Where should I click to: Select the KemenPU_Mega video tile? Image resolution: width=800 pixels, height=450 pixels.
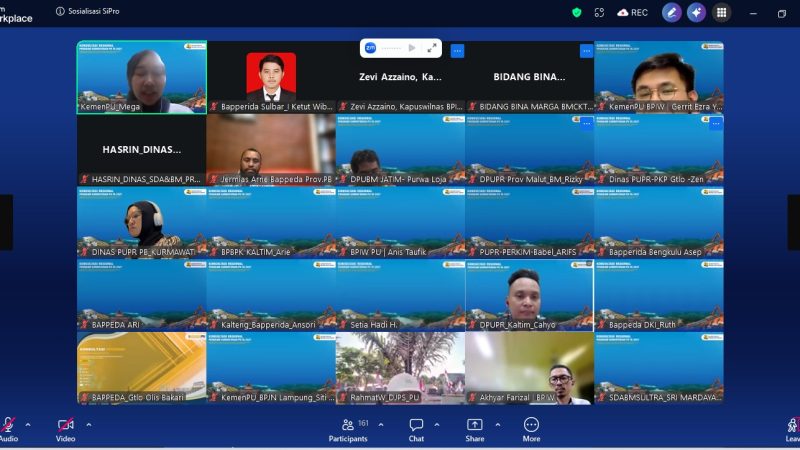coord(142,77)
